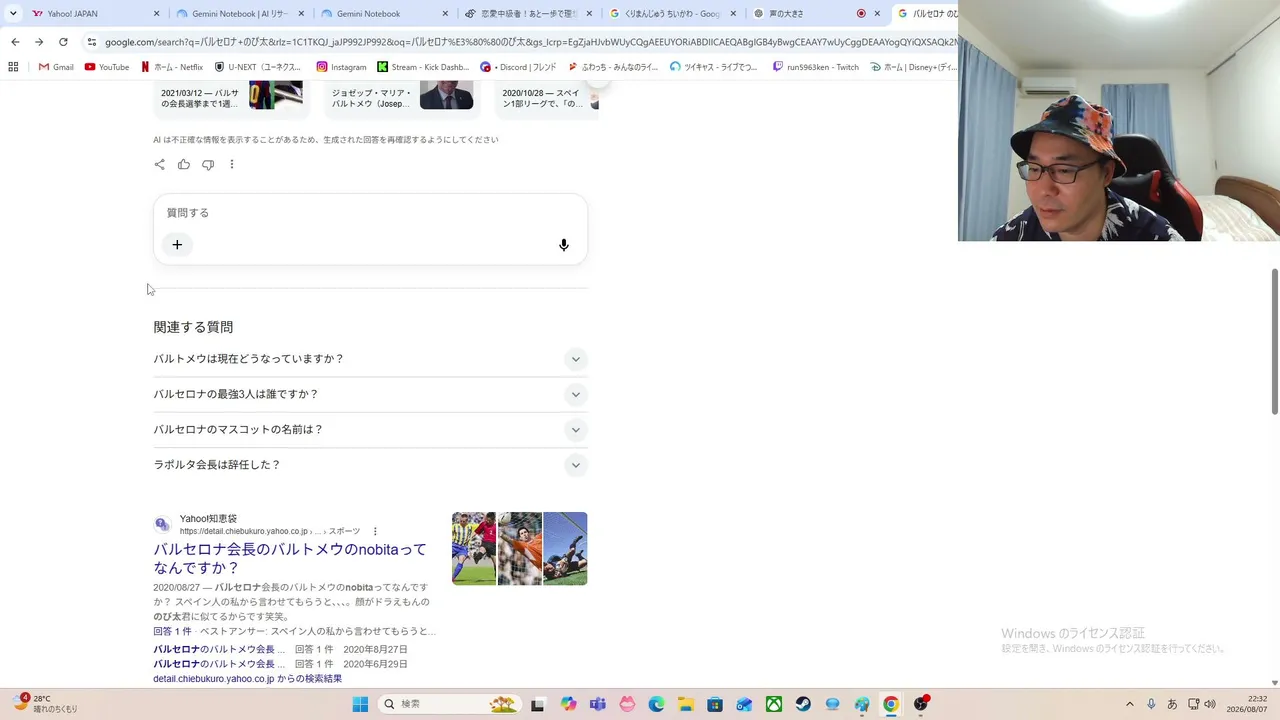Click 'detail.chiebukuro.yahoo.co.jp からの検索結果' link

tap(247, 679)
